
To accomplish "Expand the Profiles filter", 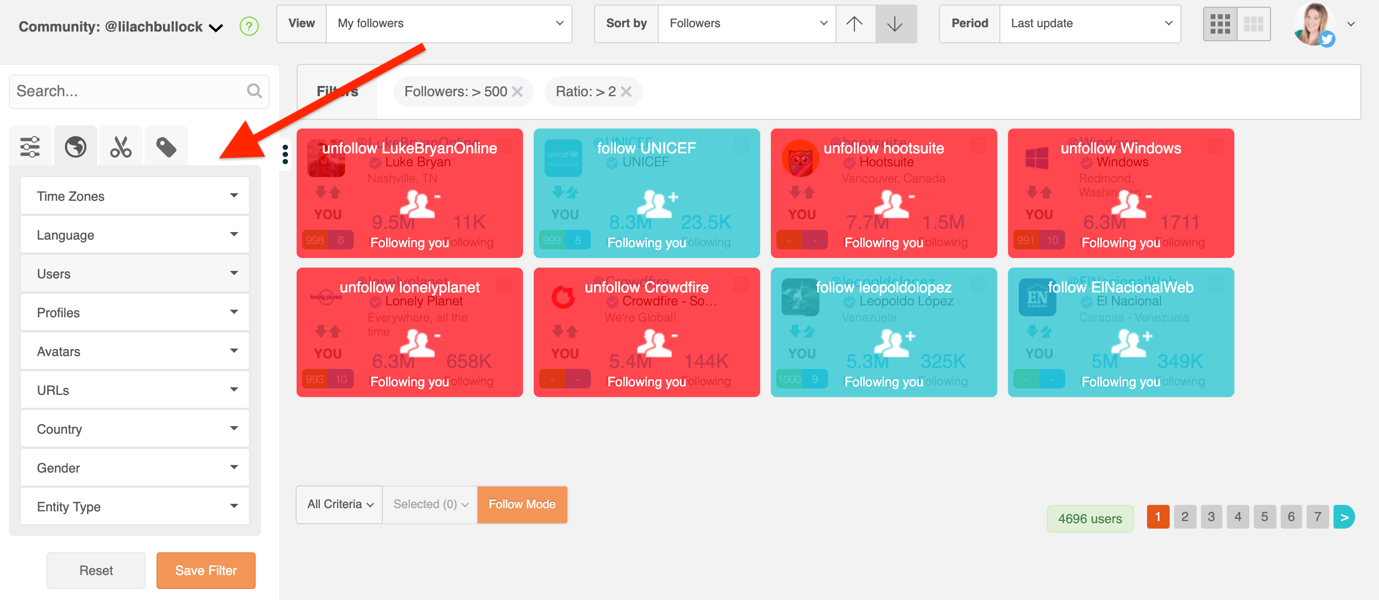I will point(135,313).
